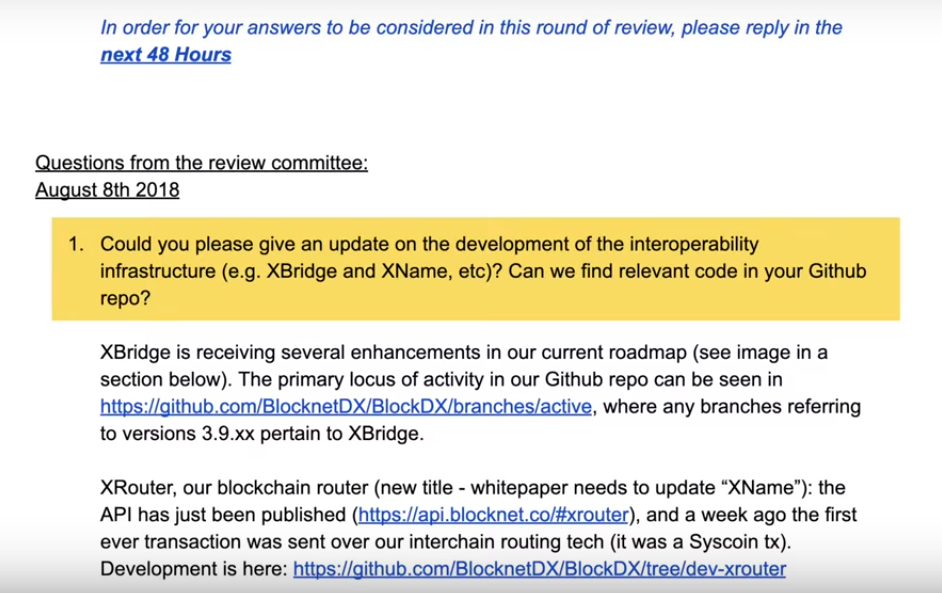Click the "Questions from the review committee:" heading

point(201,163)
